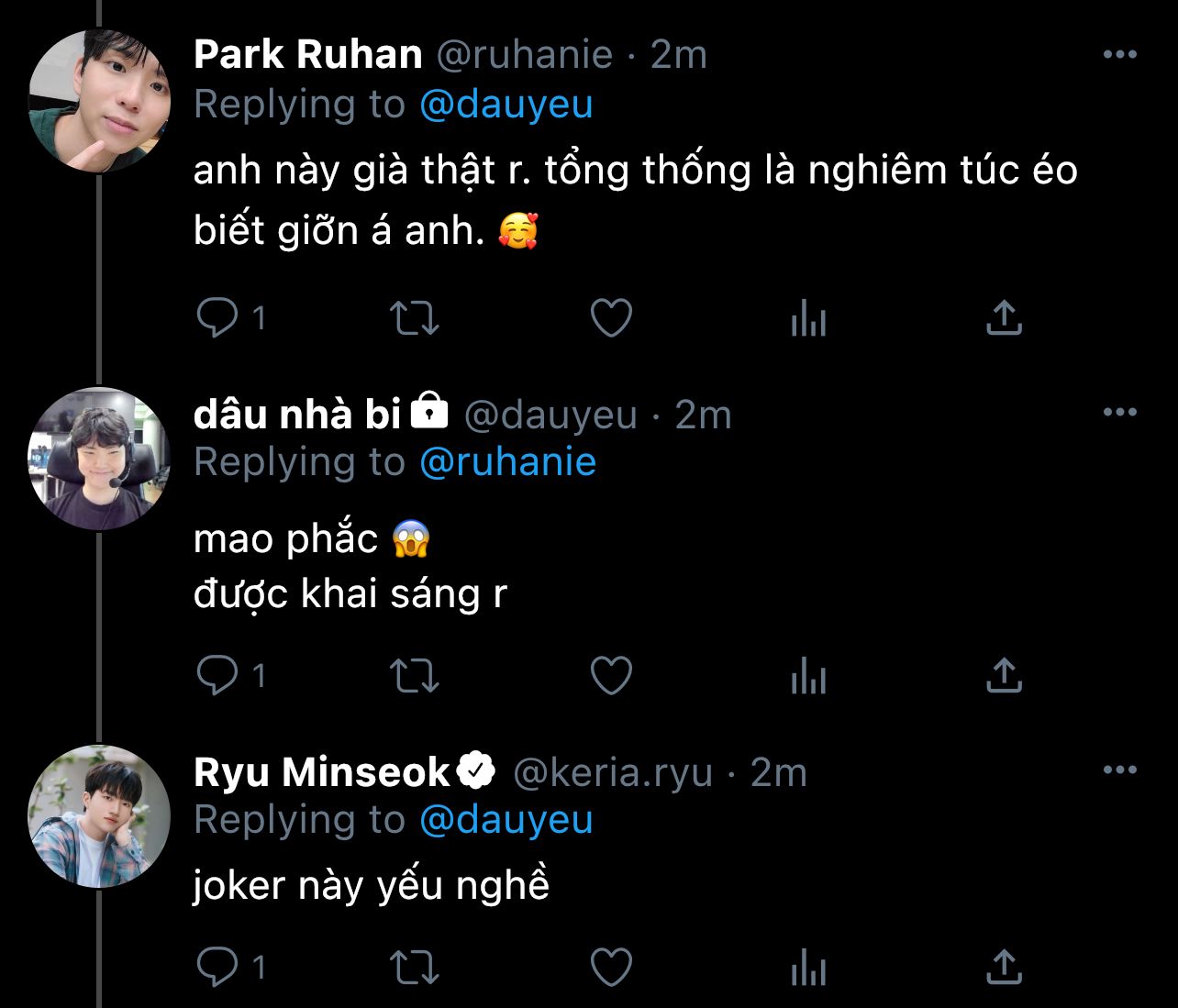Share Park Ruhan's tweet
The width and height of the screenshot is (1178, 1008).
click(x=1005, y=318)
